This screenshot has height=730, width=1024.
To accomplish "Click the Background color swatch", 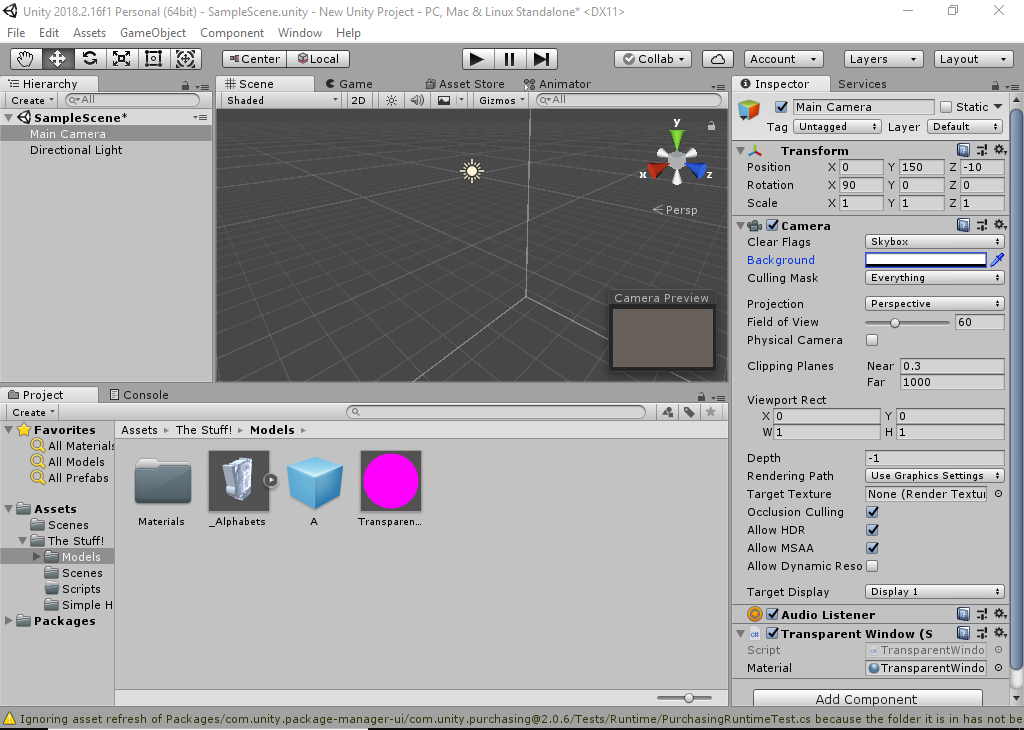I will pos(925,260).
